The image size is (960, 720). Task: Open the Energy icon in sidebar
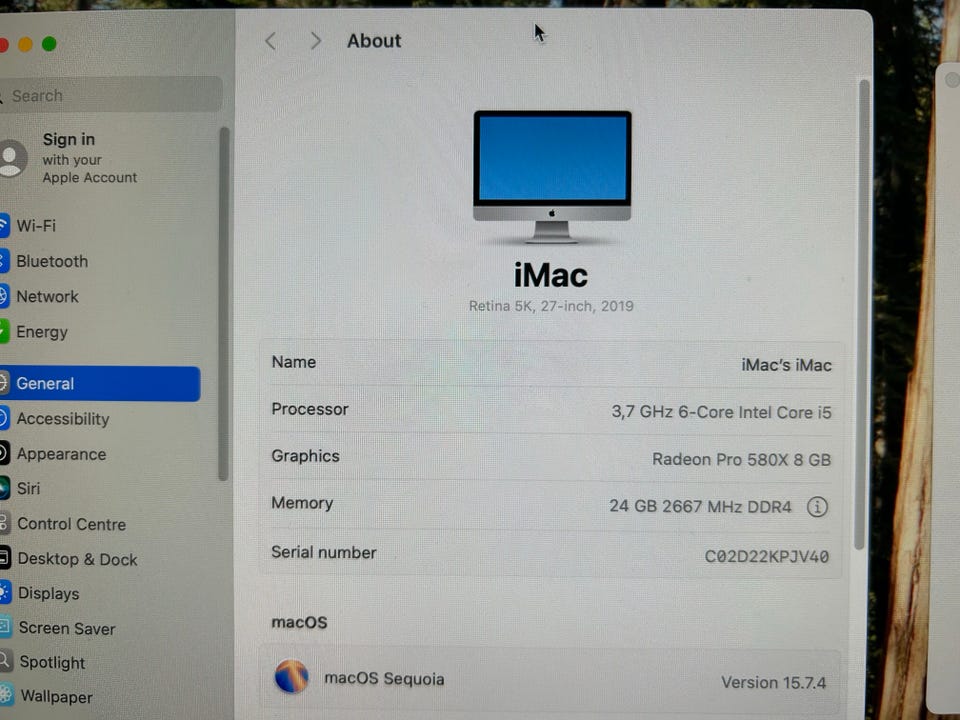pos(4,332)
